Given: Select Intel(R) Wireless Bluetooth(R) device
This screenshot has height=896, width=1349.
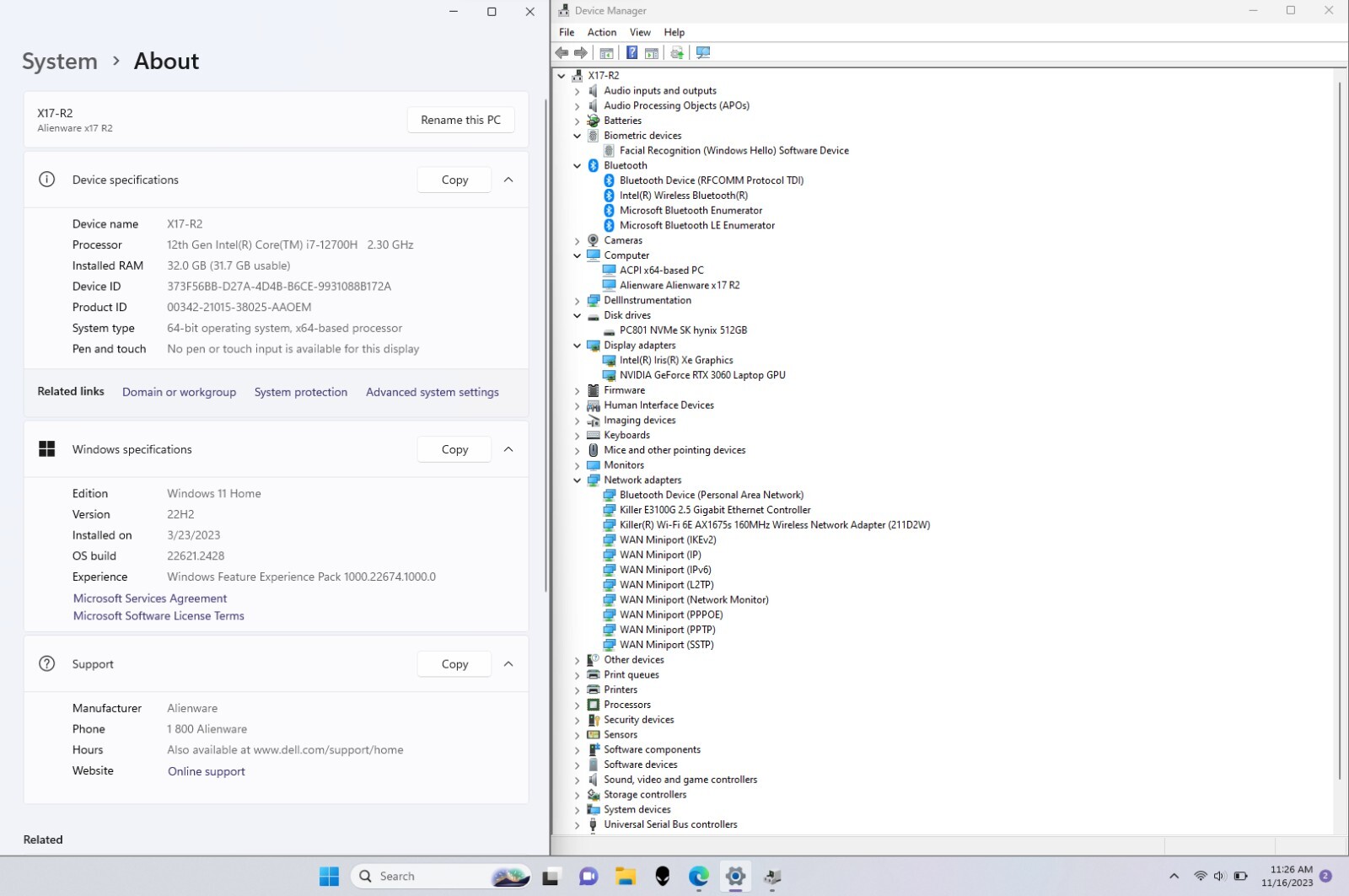Looking at the screenshot, I should pyautogui.click(x=684, y=196).
